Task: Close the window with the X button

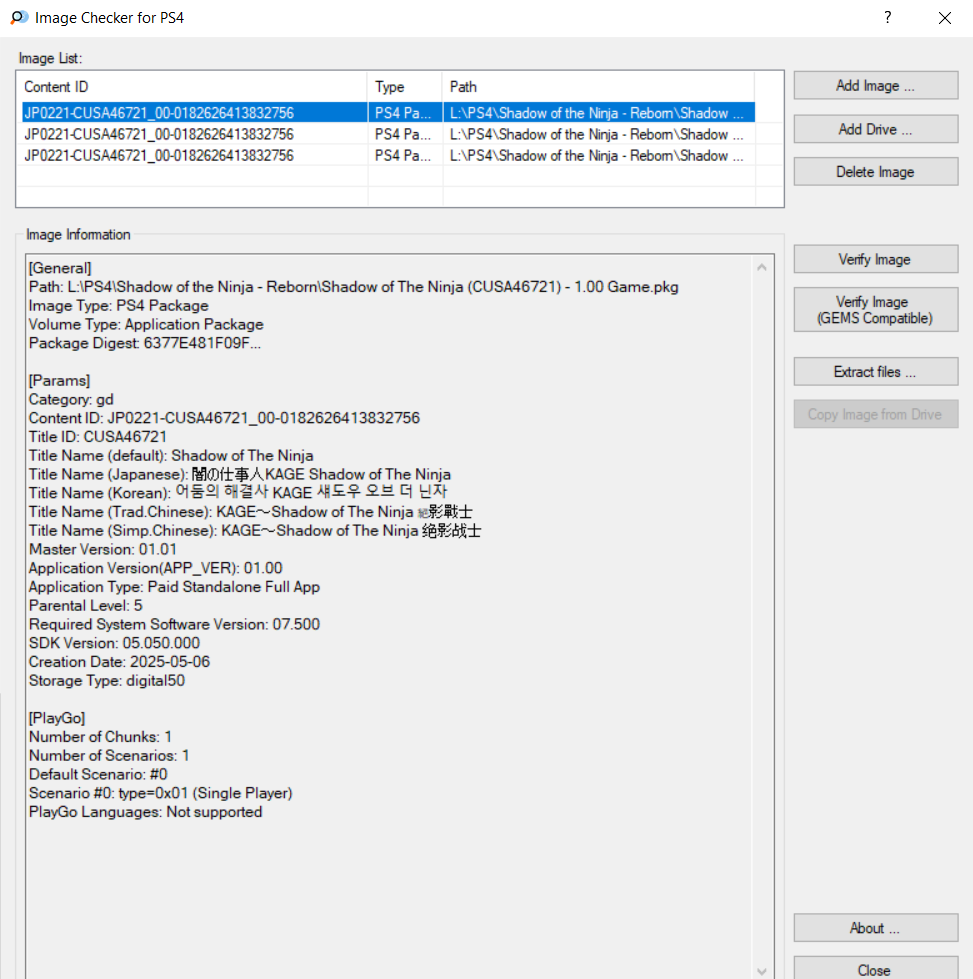Action: coord(945,17)
